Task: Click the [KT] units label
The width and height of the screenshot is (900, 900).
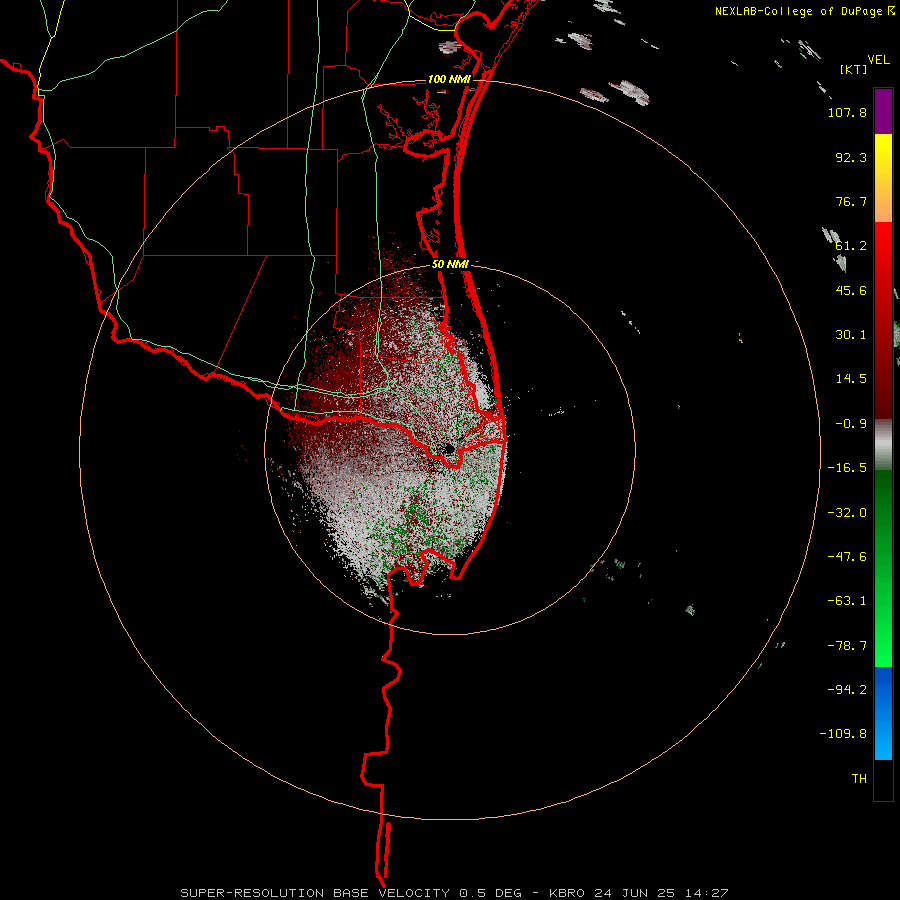Action: click(853, 69)
